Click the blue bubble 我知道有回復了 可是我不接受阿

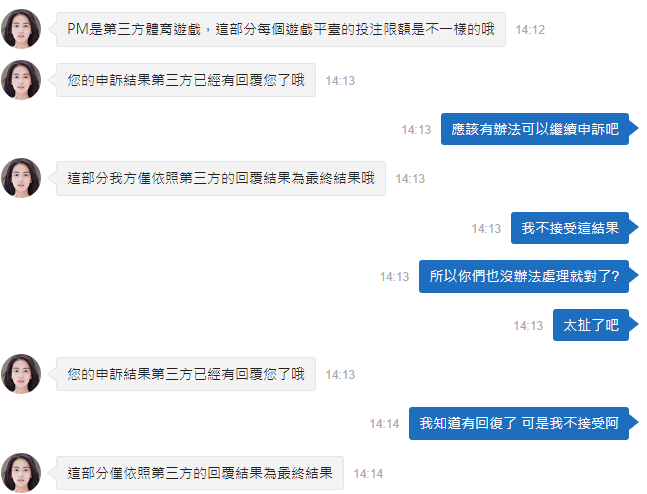tap(519, 423)
